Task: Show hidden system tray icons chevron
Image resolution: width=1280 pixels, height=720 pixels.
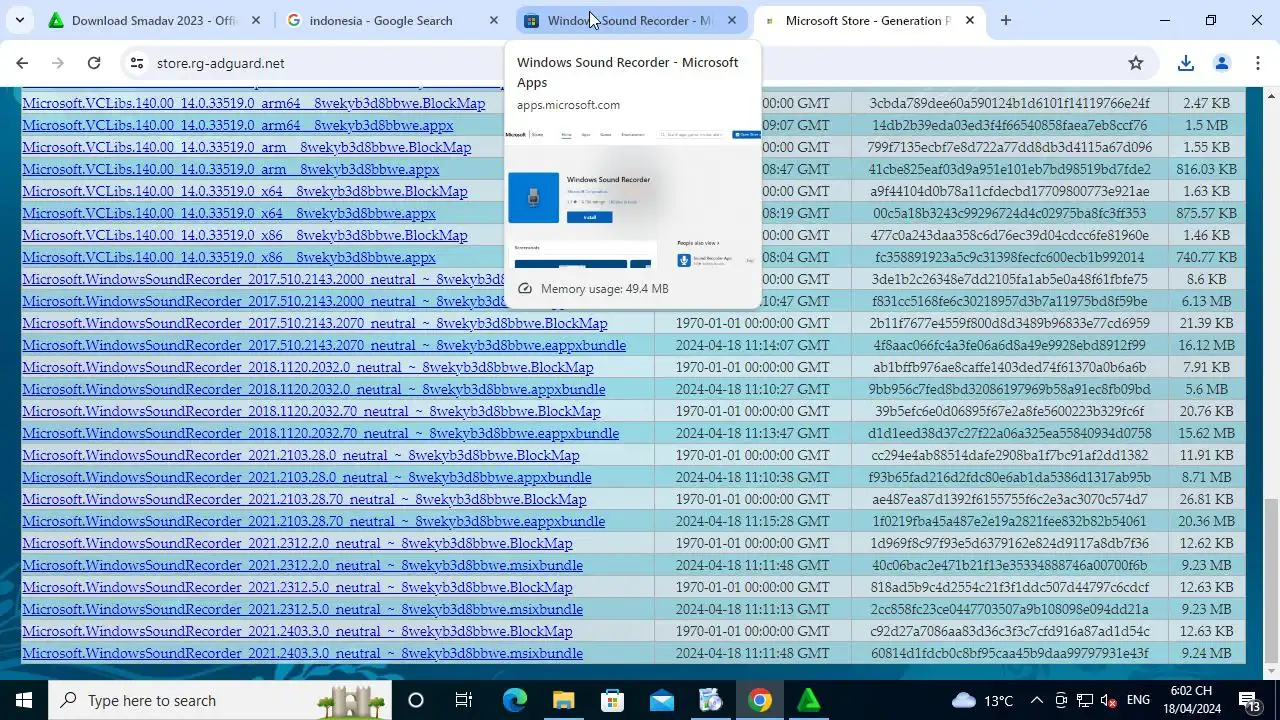Action: click(1036, 700)
